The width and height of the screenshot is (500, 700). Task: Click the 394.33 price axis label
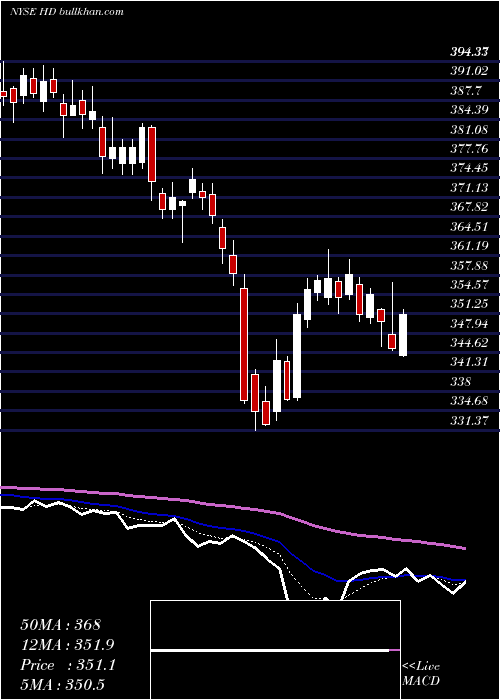click(468, 53)
